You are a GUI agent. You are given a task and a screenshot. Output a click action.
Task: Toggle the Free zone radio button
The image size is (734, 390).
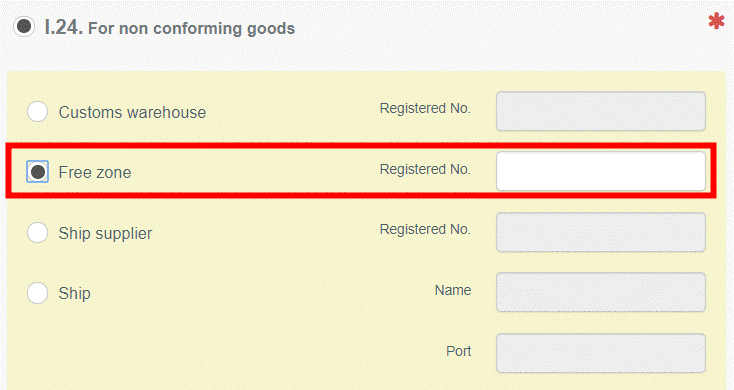[x=37, y=172]
